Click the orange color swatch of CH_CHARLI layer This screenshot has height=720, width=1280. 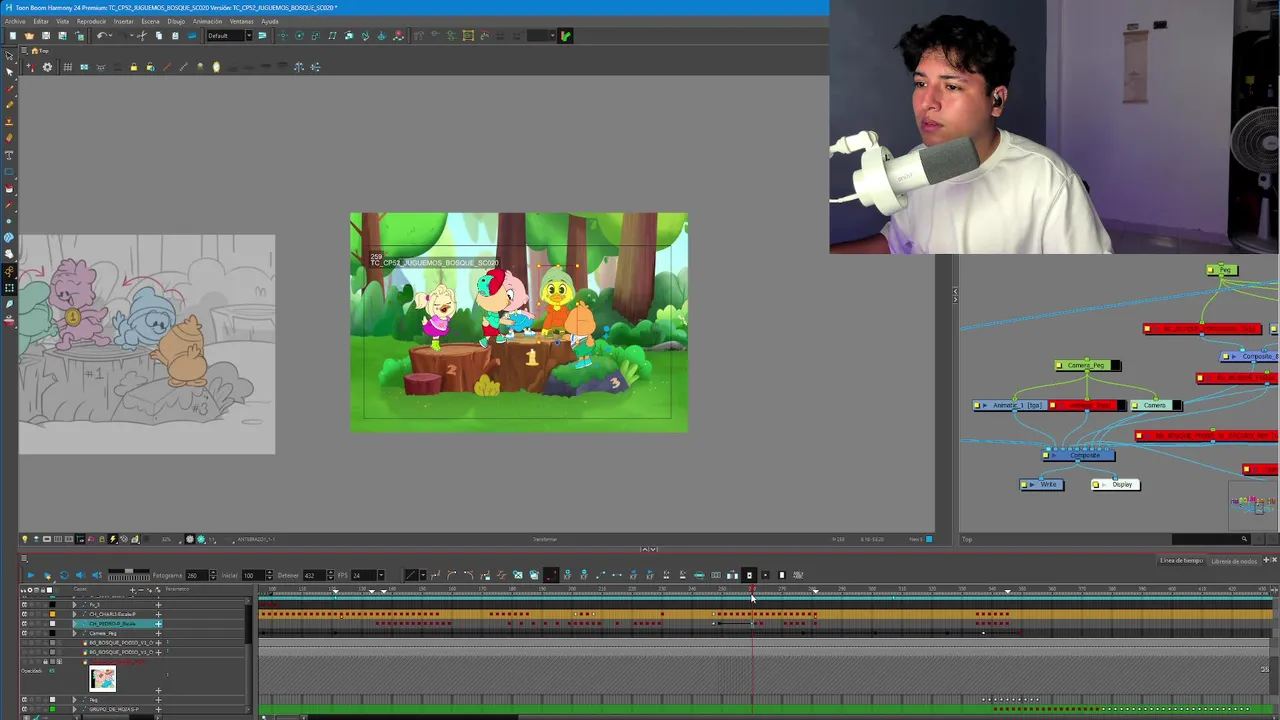click(x=52, y=614)
